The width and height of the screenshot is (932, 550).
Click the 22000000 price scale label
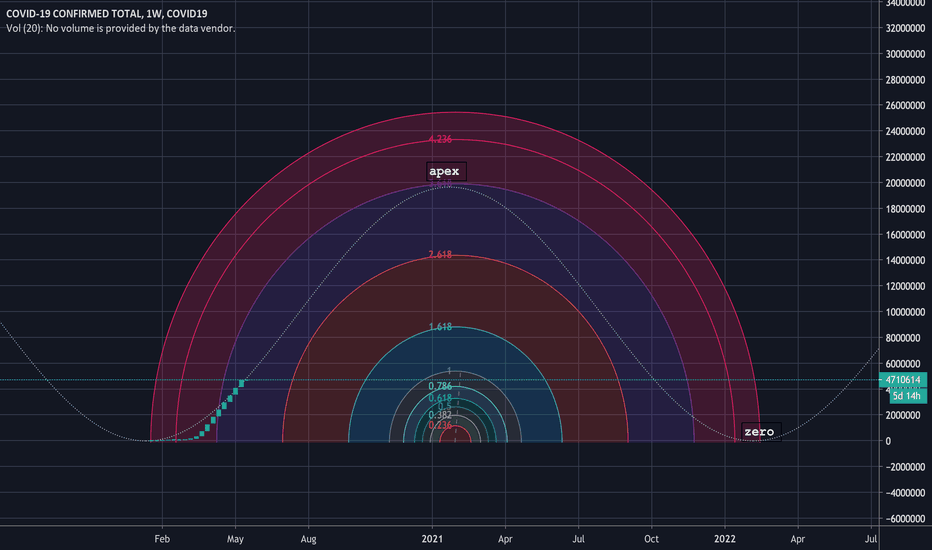905,158
